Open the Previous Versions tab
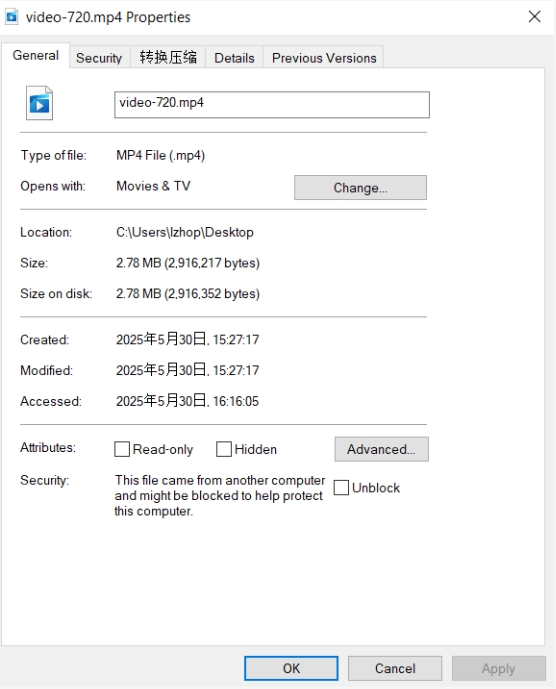Screen dimensions: 556x689 [x=324, y=58]
